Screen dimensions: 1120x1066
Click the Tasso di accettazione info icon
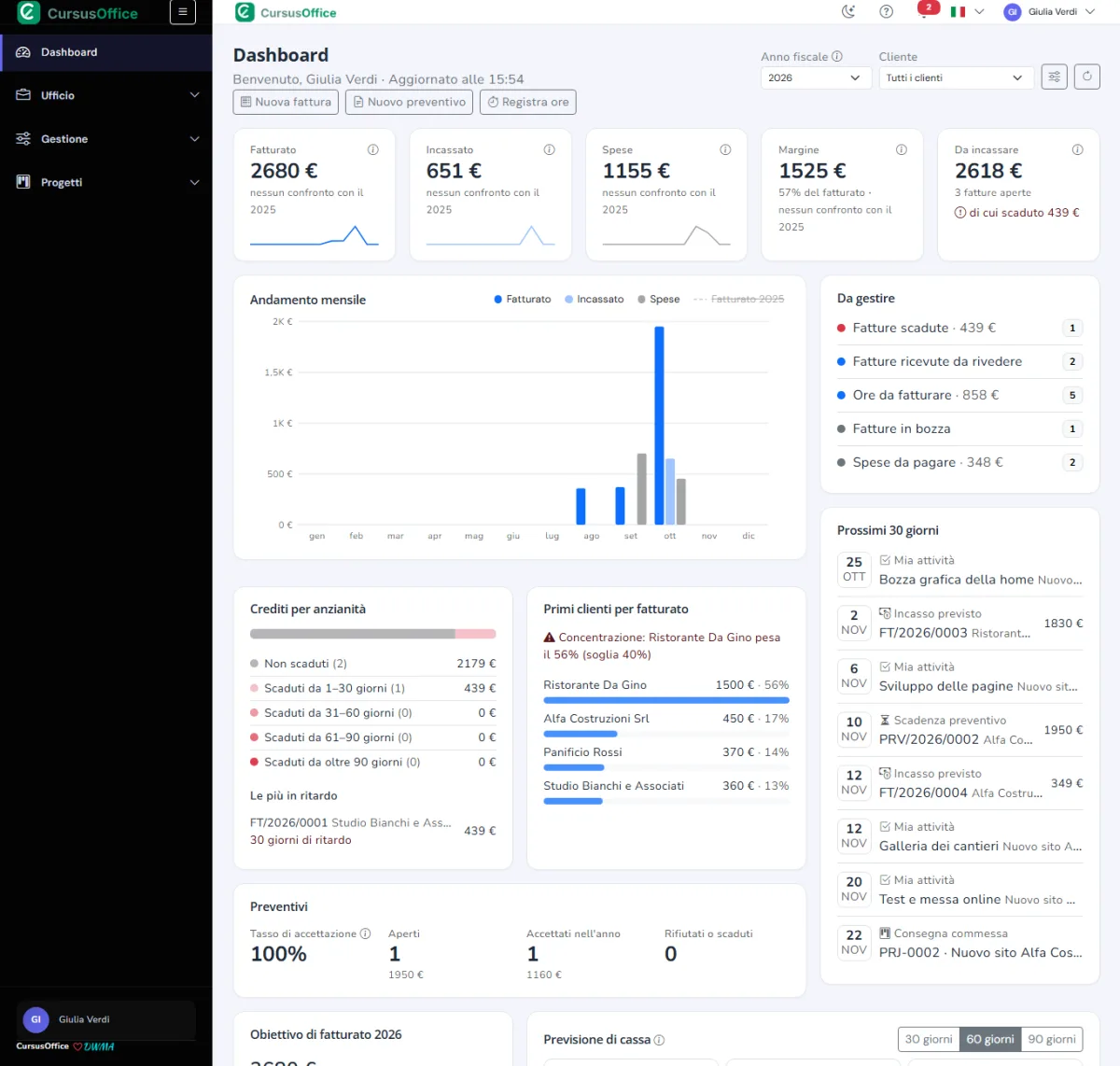366,933
